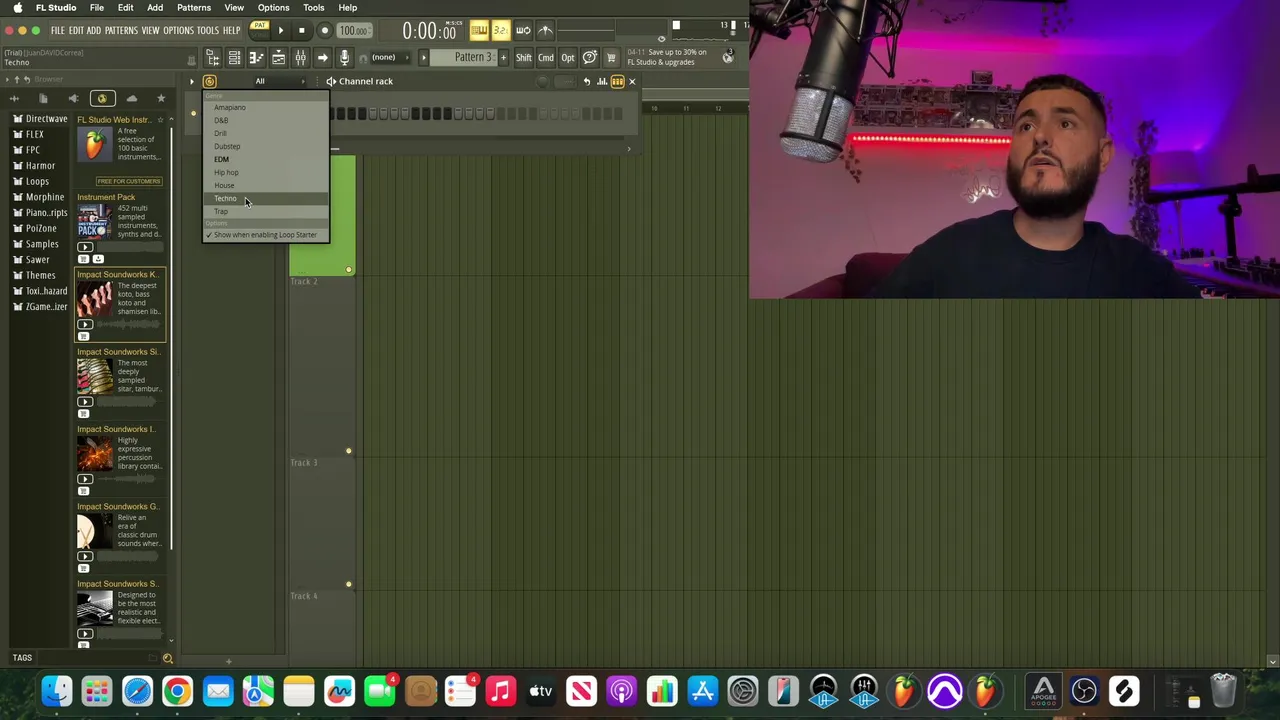Toggle the Shift modifier button

click(523, 58)
